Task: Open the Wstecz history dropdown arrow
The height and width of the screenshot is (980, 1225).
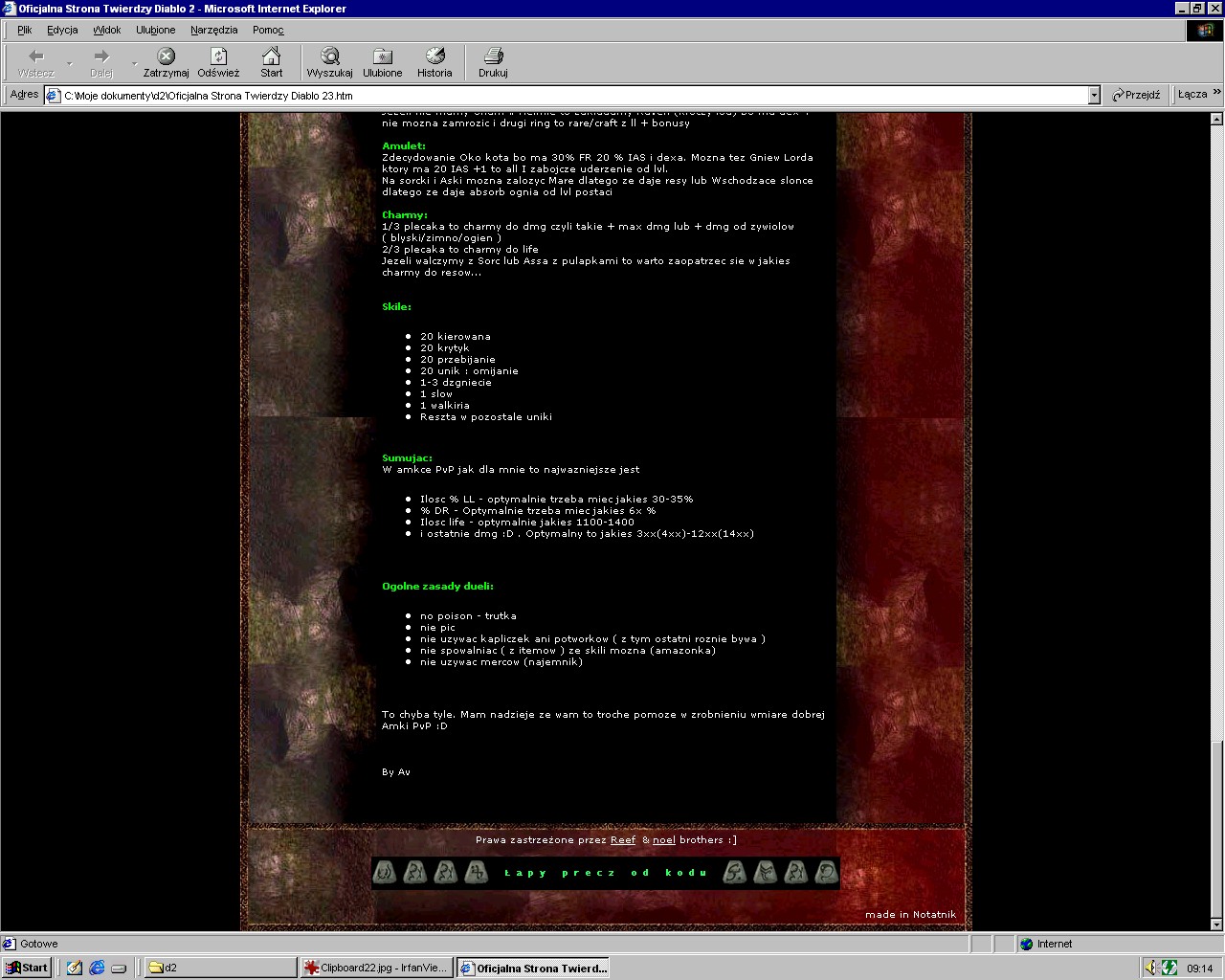Action: [69, 64]
